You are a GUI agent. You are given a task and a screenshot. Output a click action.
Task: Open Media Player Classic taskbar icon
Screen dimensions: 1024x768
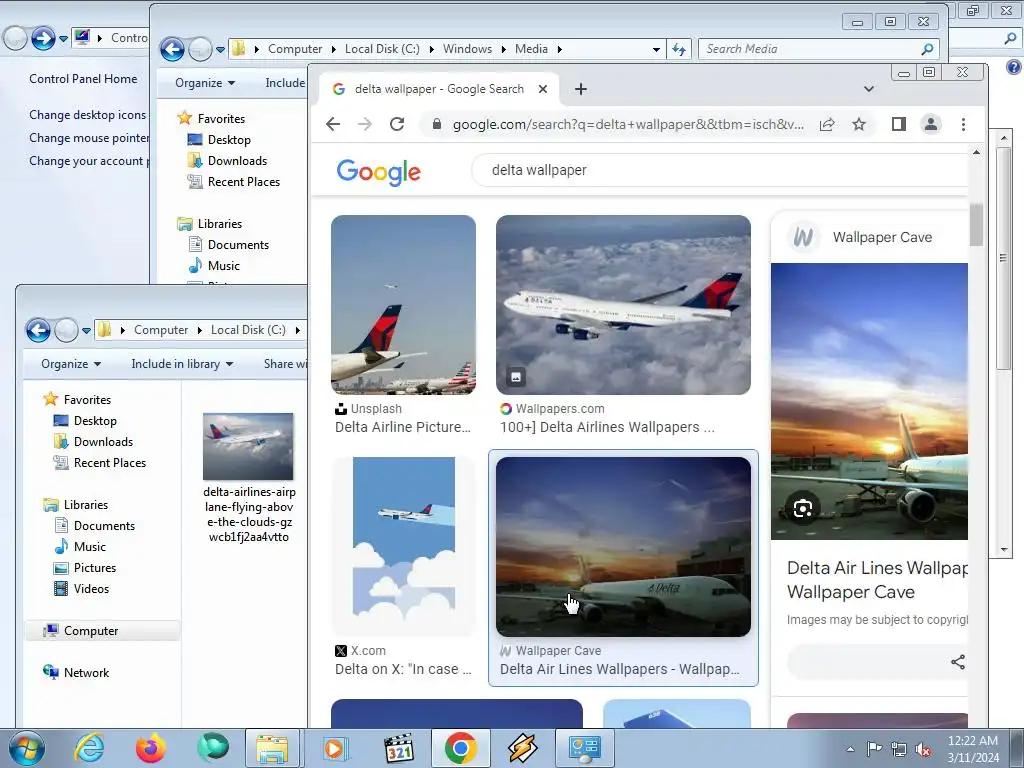(x=399, y=748)
